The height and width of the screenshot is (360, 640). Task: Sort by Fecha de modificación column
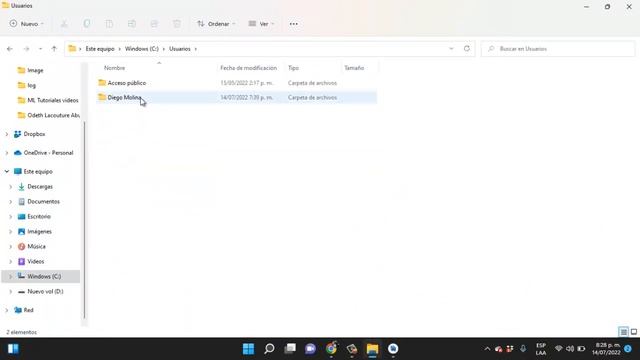(x=249, y=68)
